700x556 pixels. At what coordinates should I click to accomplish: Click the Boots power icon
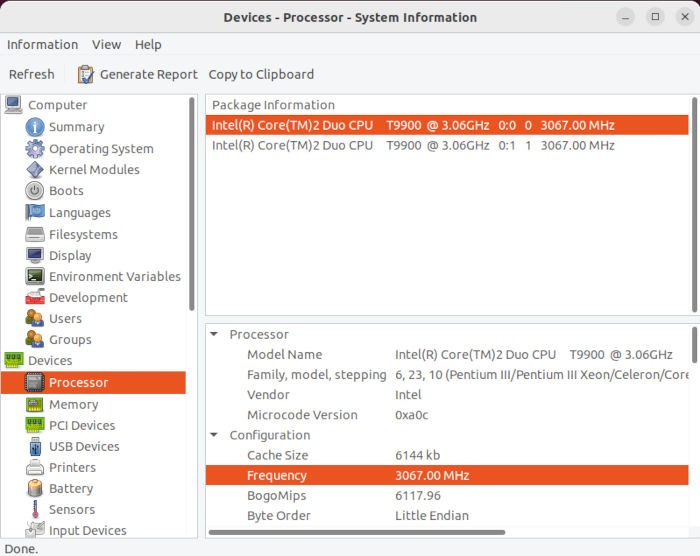tap(35, 191)
